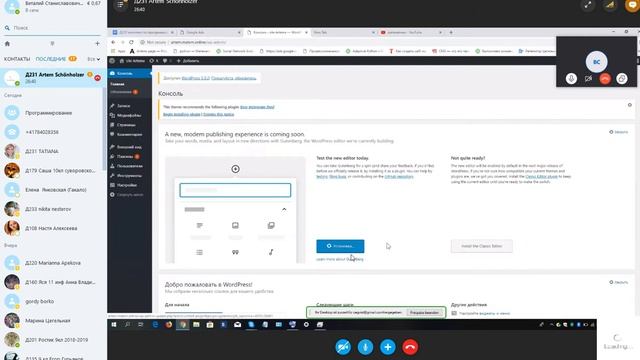The image size is (640, 360).
Task: Open a new tab in shared browser
Action: 451,32
